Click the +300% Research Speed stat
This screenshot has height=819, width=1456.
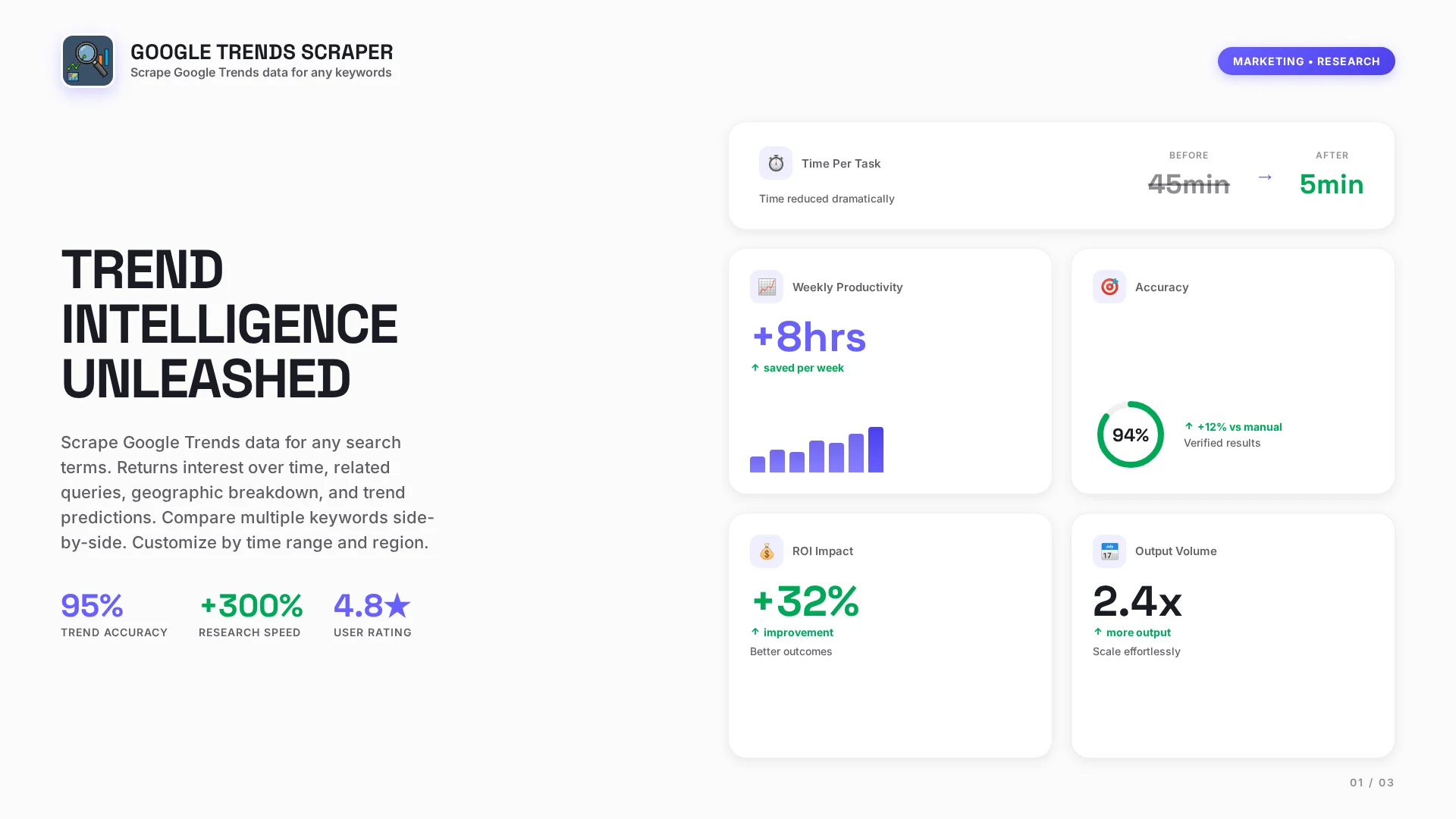251,606
